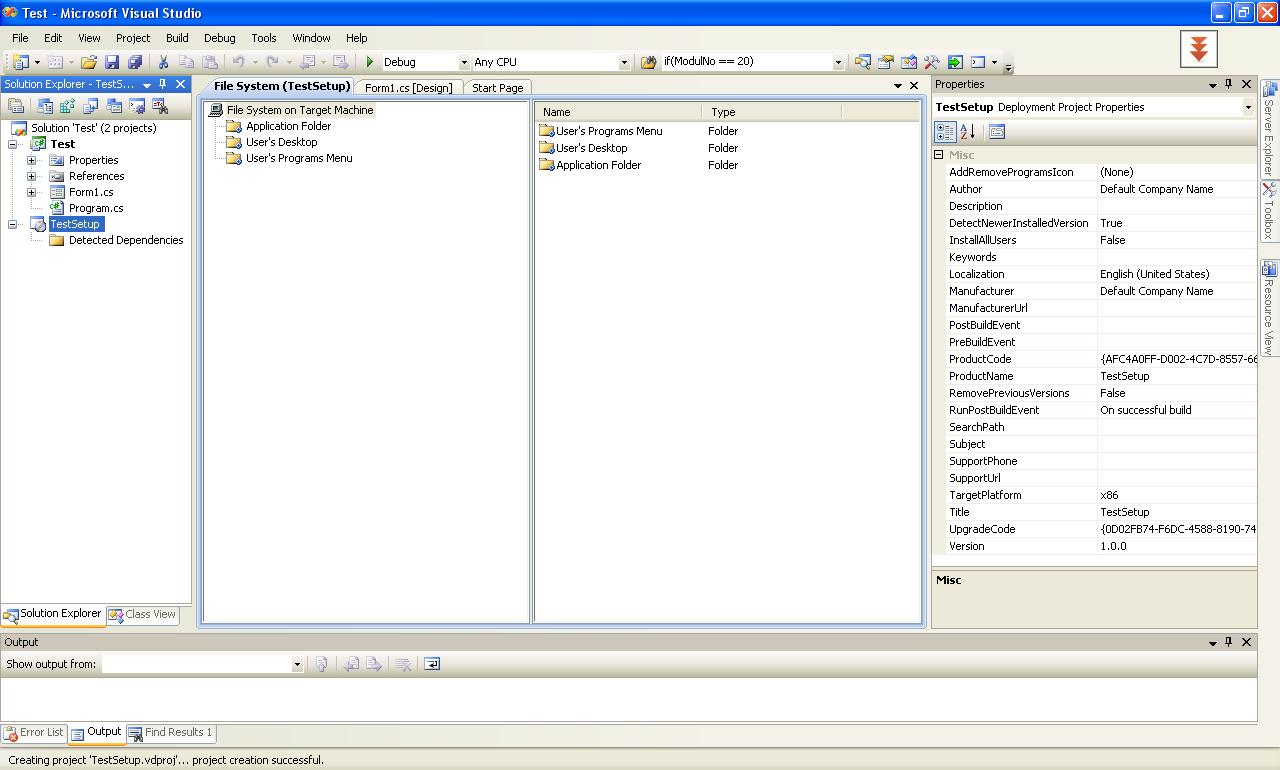Switch to the Start Page tab

click(x=498, y=88)
